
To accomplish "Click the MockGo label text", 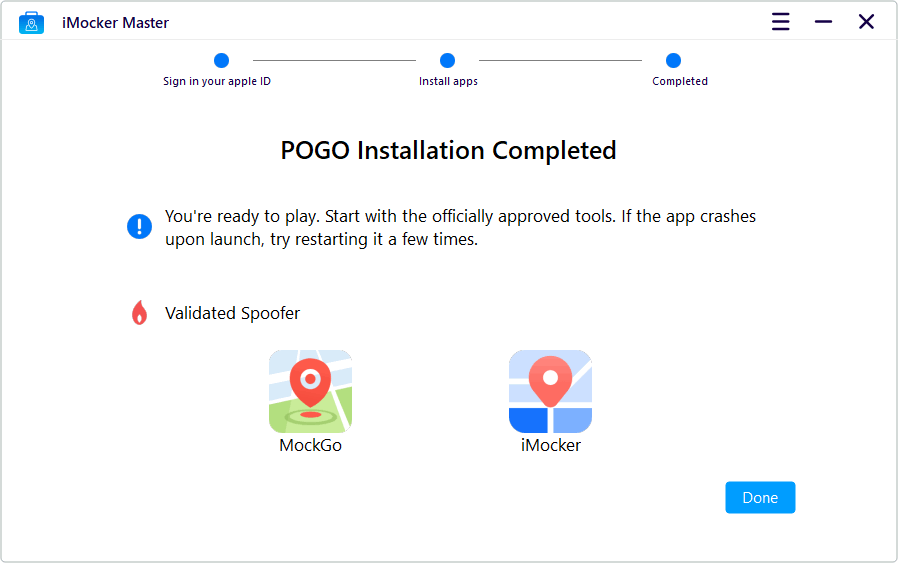I will point(310,445).
